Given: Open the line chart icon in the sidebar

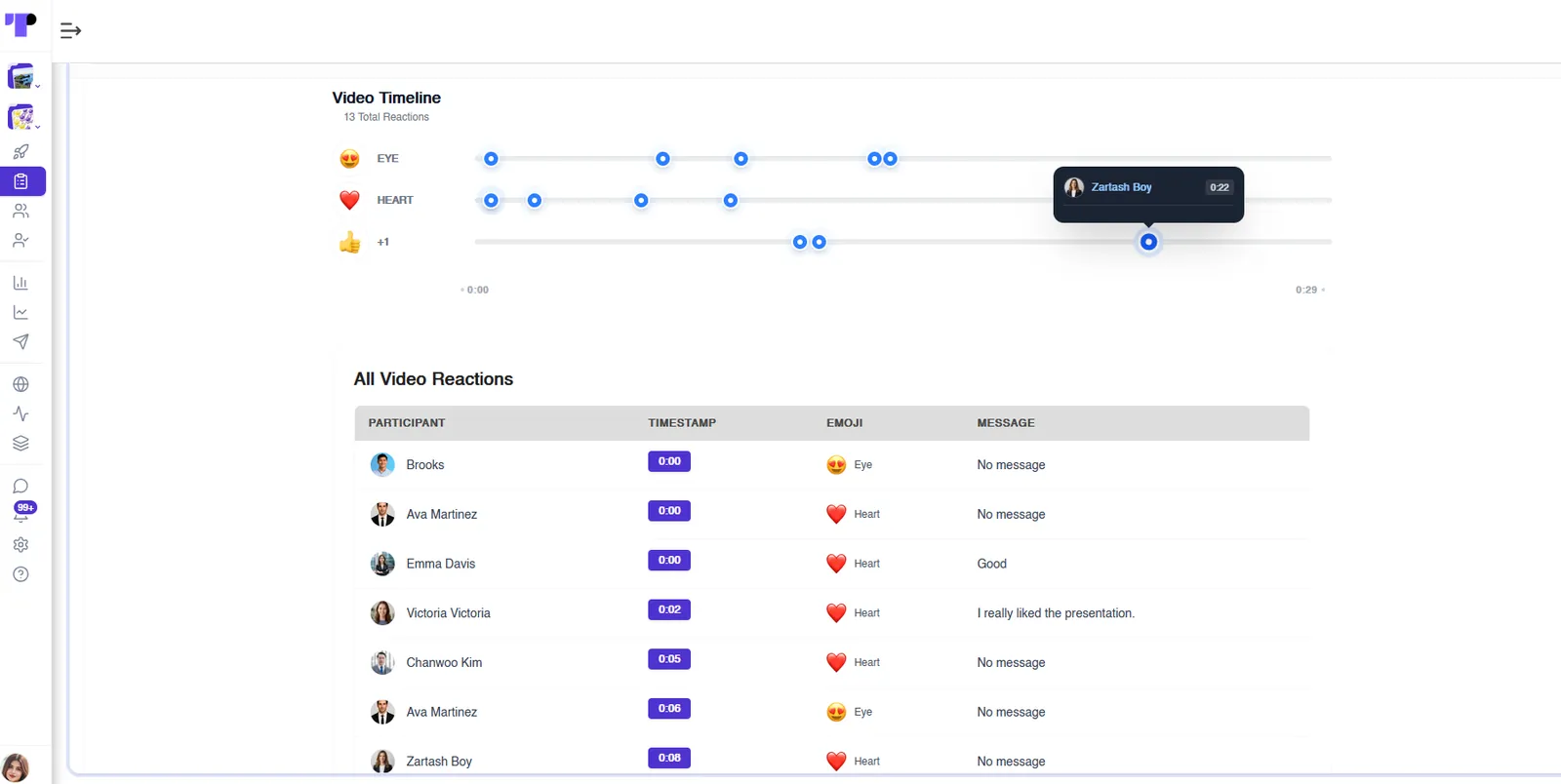Looking at the screenshot, I should coord(20,312).
